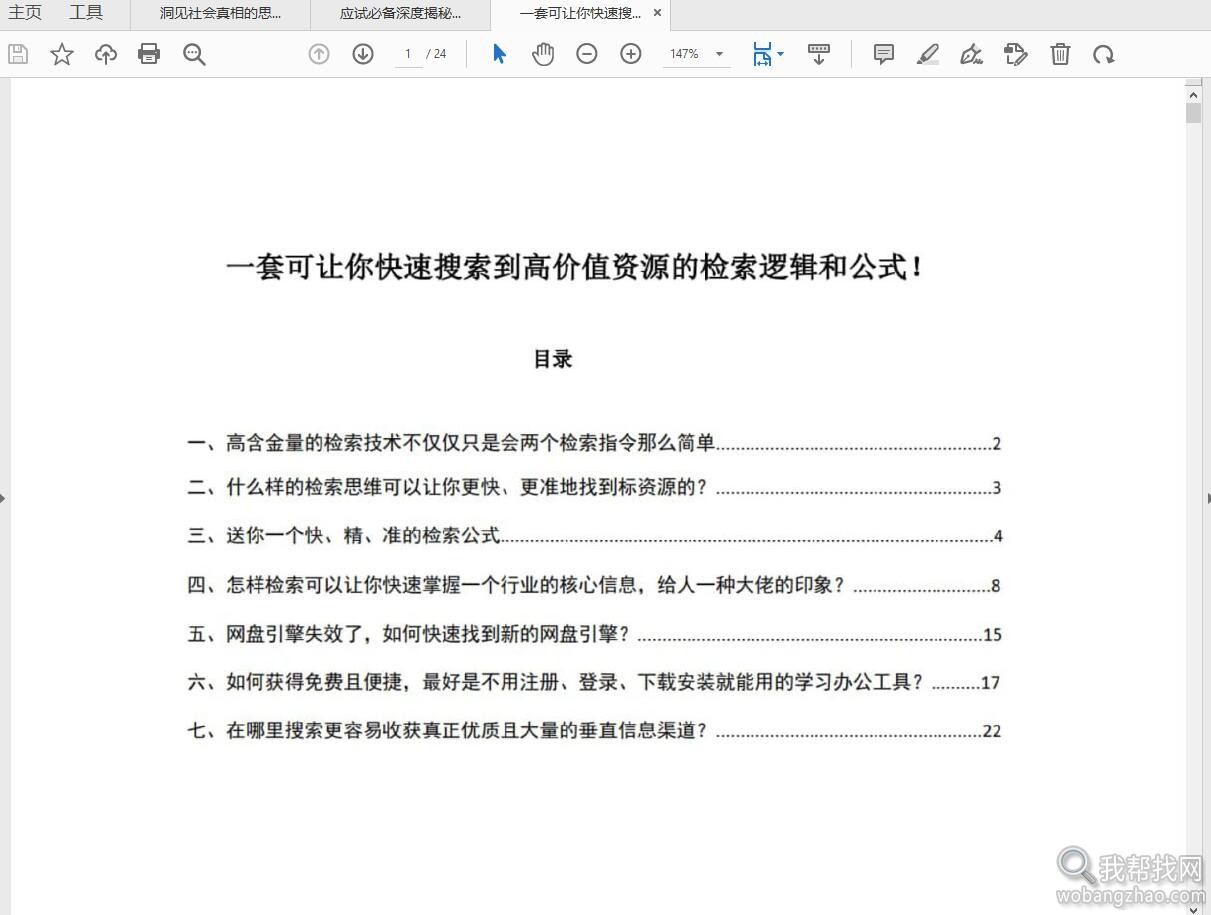Switch to the 工具 tab
Image resolution: width=1211 pixels, height=915 pixels.
(86, 13)
